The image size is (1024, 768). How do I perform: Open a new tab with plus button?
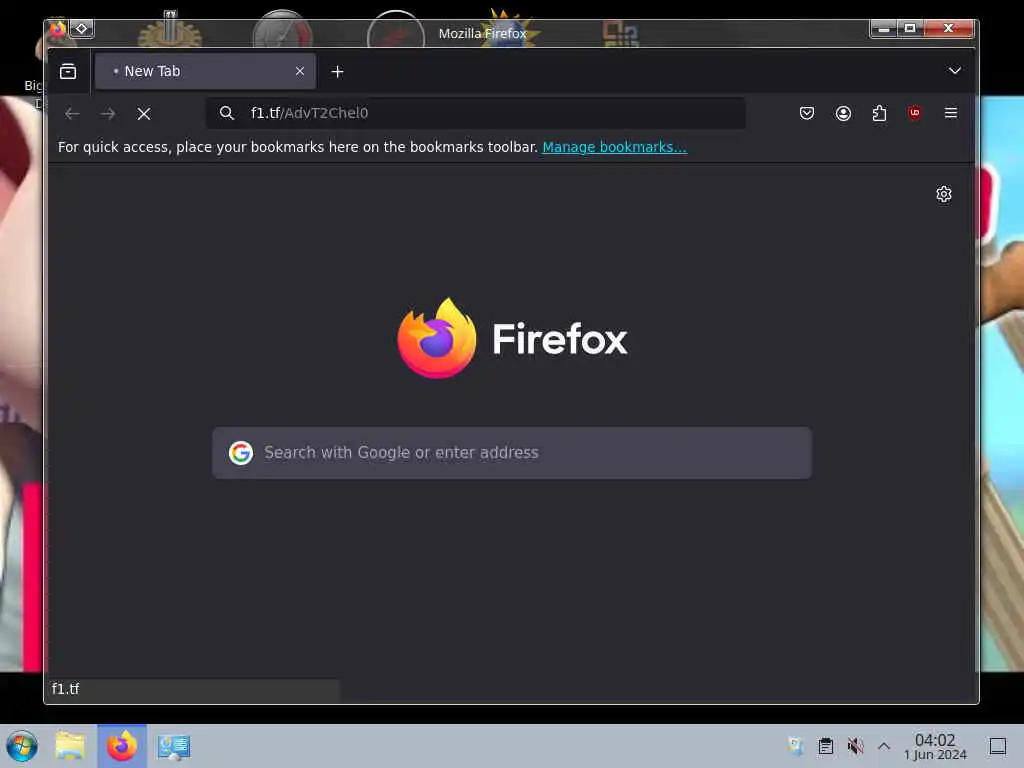click(338, 72)
